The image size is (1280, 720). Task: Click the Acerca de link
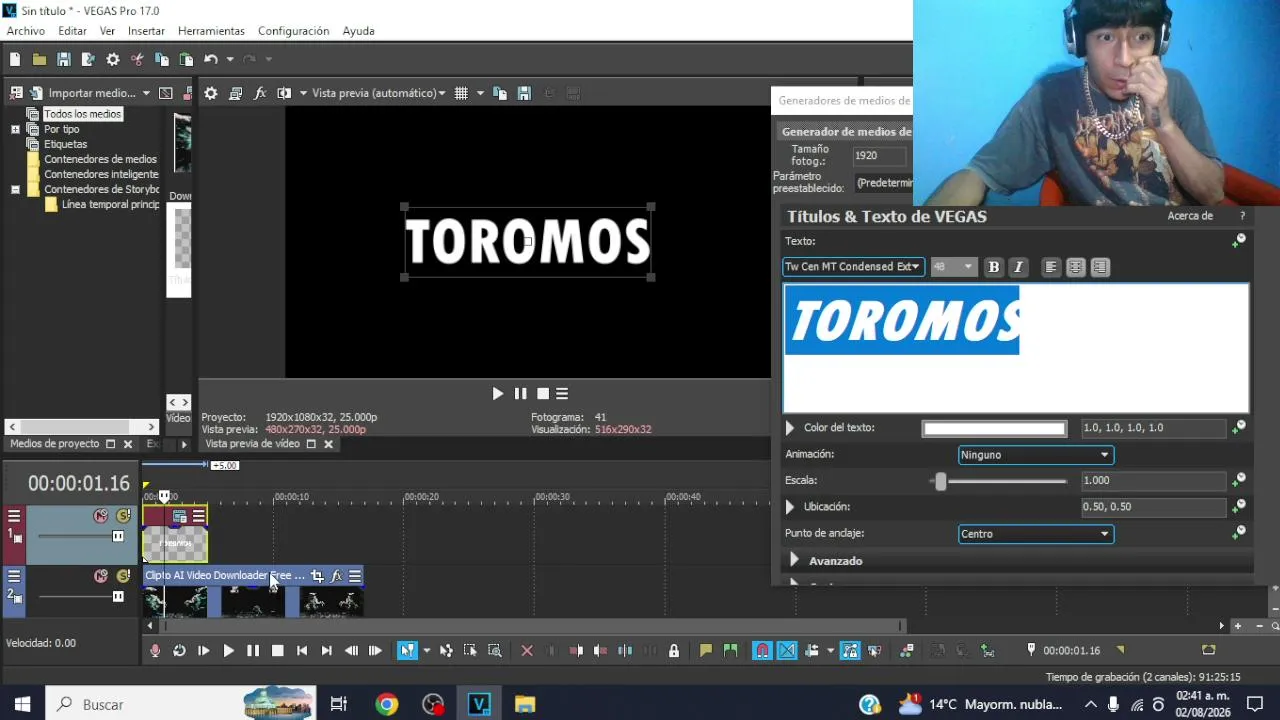click(1190, 216)
